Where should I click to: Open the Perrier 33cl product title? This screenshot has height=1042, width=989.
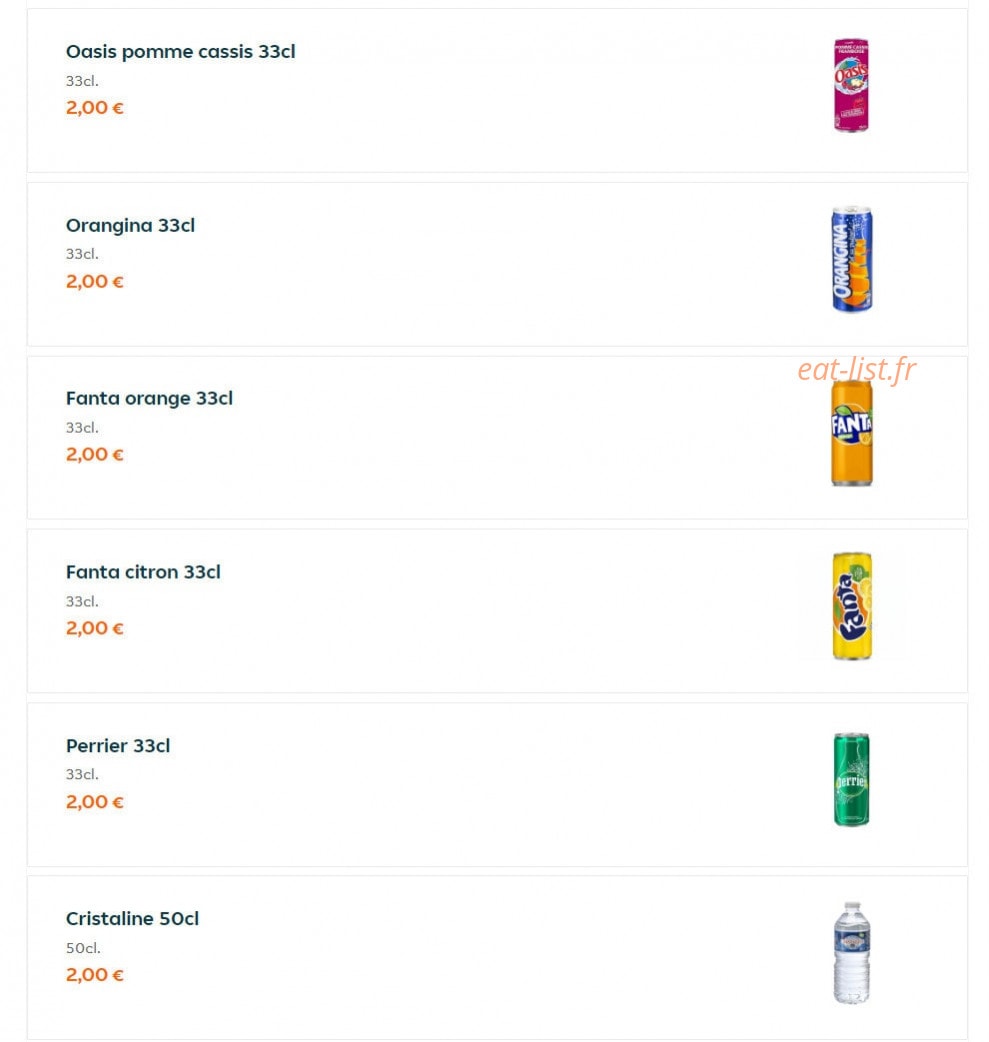coord(118,746)
